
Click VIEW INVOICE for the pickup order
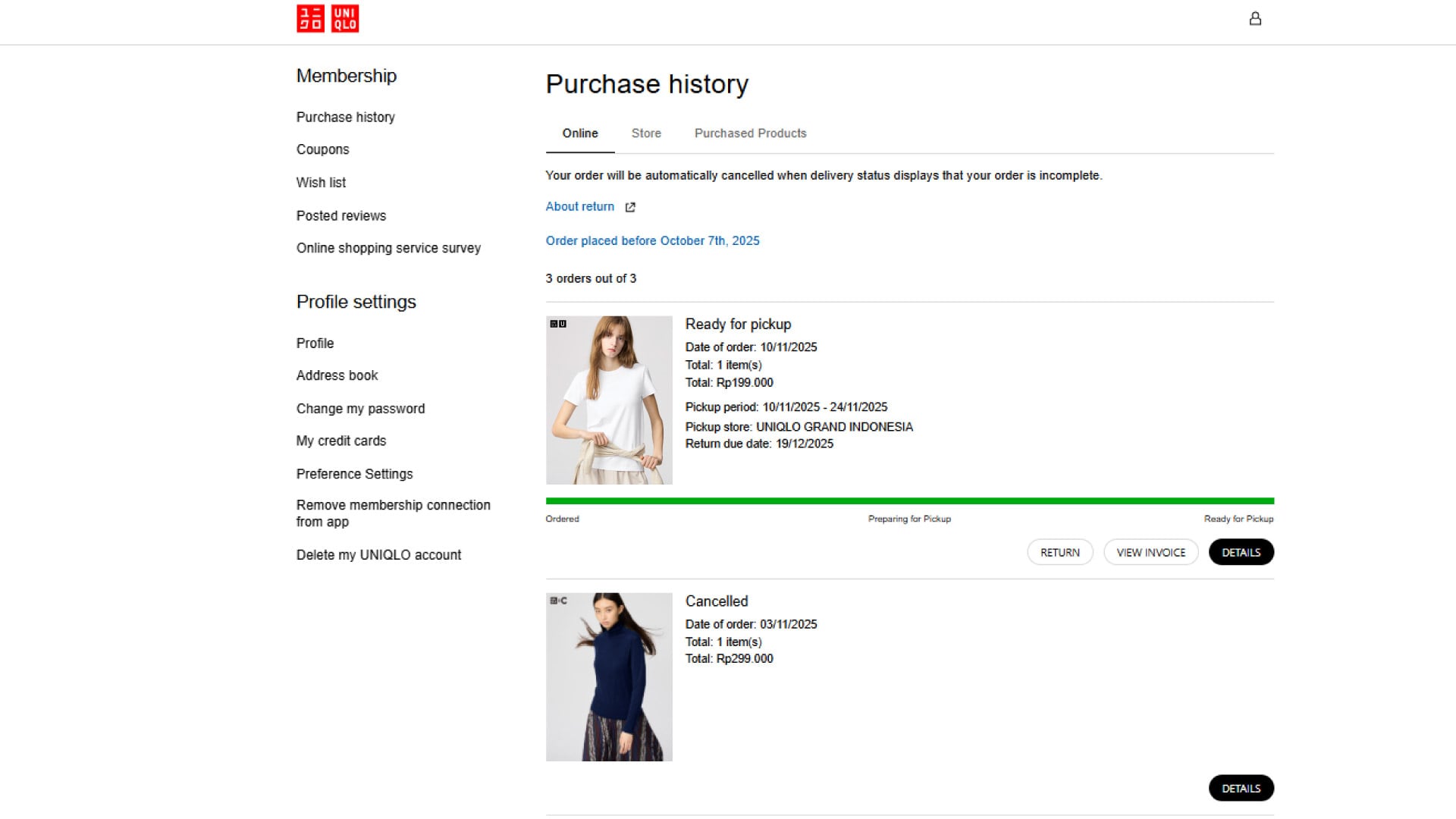(x=1150, y=552)
